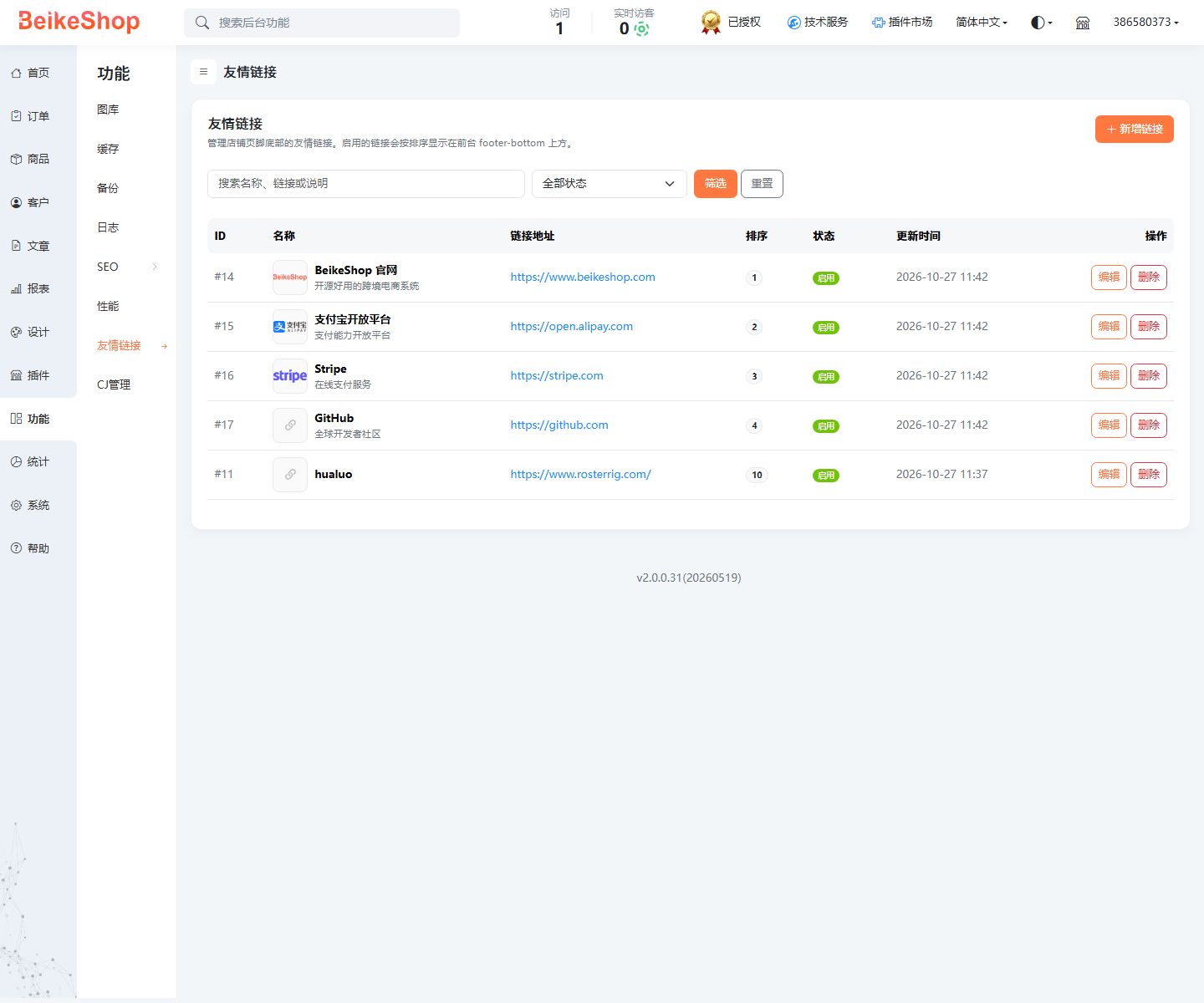Select the CJ management menu item
The image size is (1204, 1003).
click(x=114, y=384)
